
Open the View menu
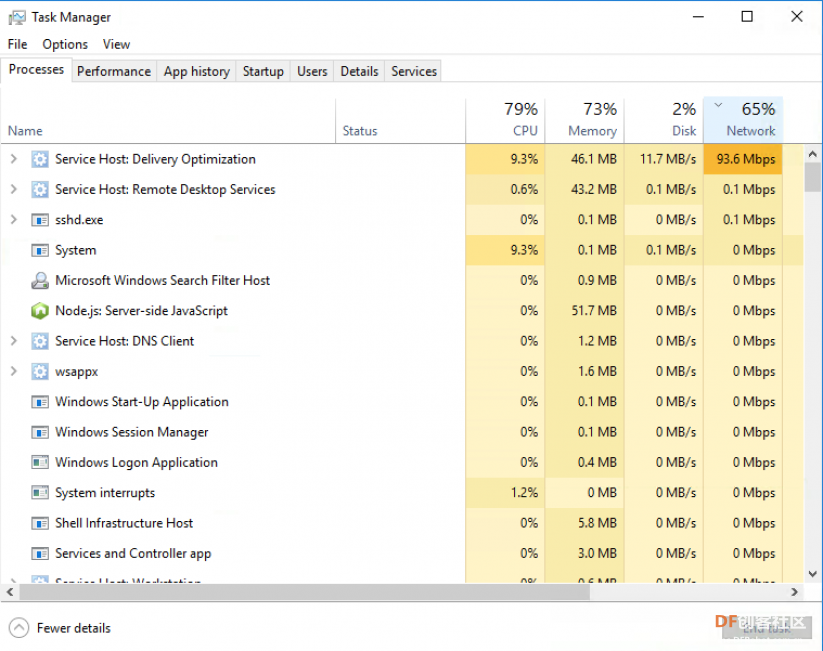click(x=116, y=44)
